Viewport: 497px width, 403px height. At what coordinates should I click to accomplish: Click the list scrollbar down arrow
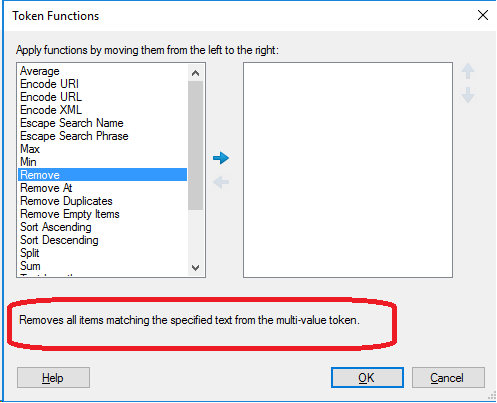coord(196,267)
